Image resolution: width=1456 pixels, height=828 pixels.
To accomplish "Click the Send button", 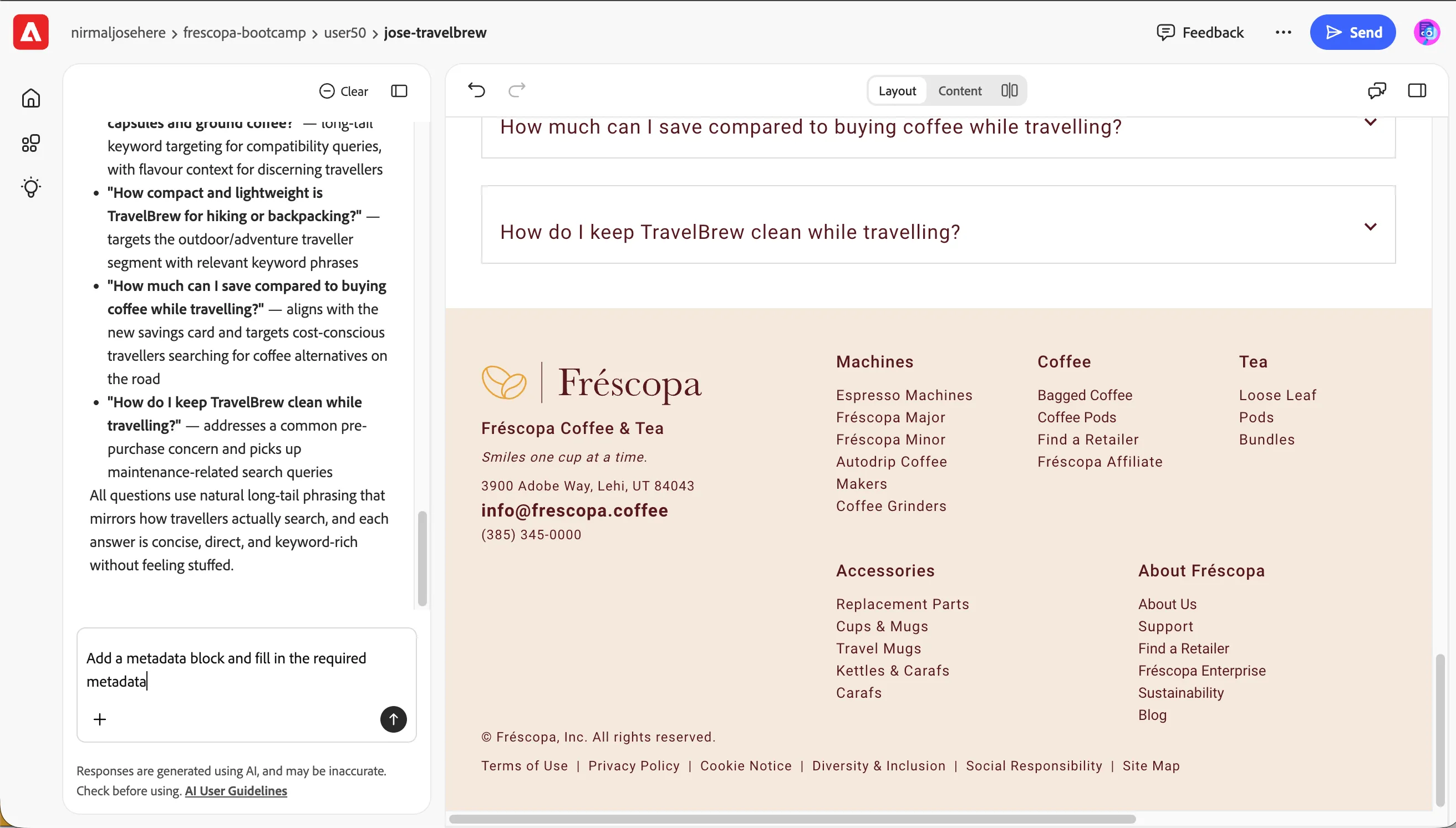I will 1352,32.
